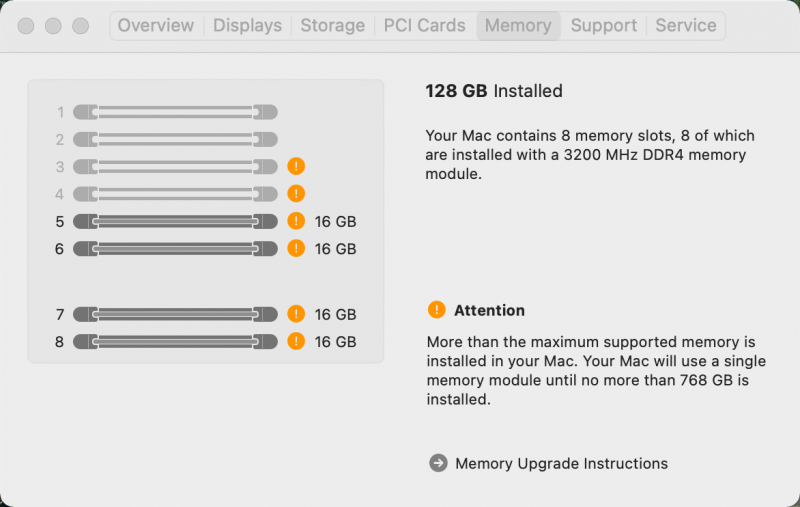Click the warning icon beside slot 6
Image resolution: width=800 pixels, height=507 pixels.
tap(296, 248)
